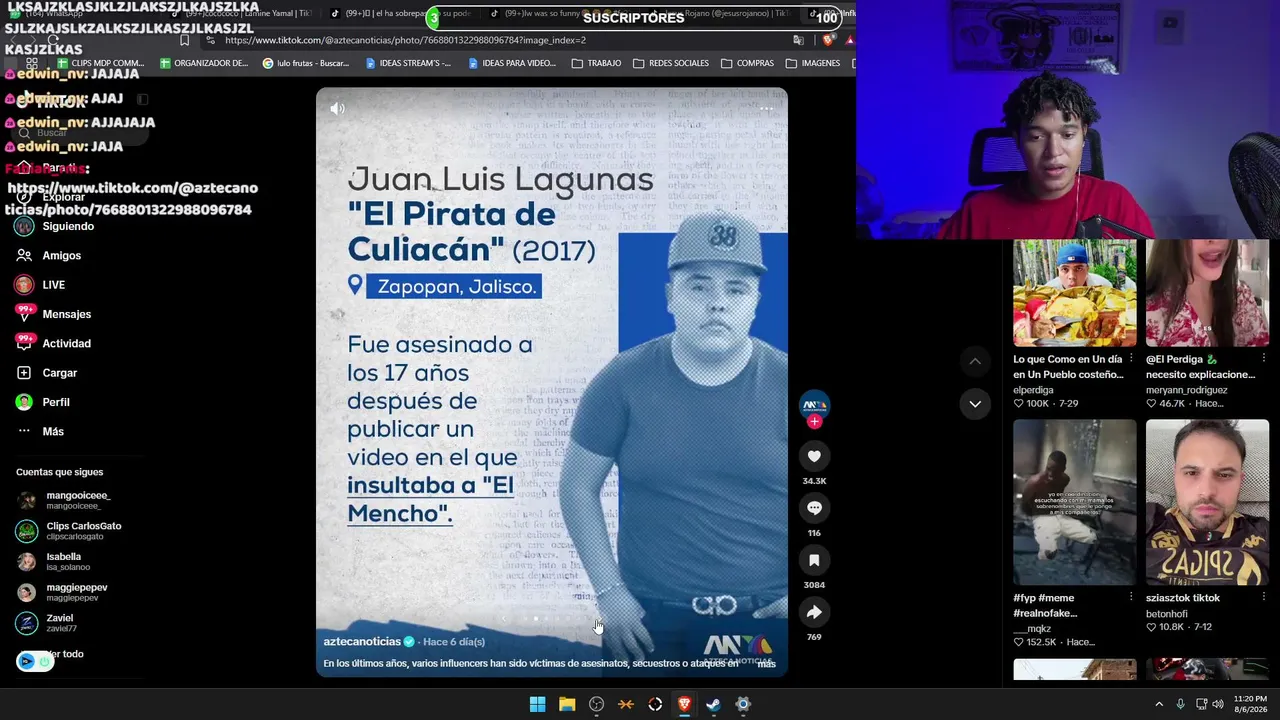Open the volume control in the system tray

(x=1218, y=704)
